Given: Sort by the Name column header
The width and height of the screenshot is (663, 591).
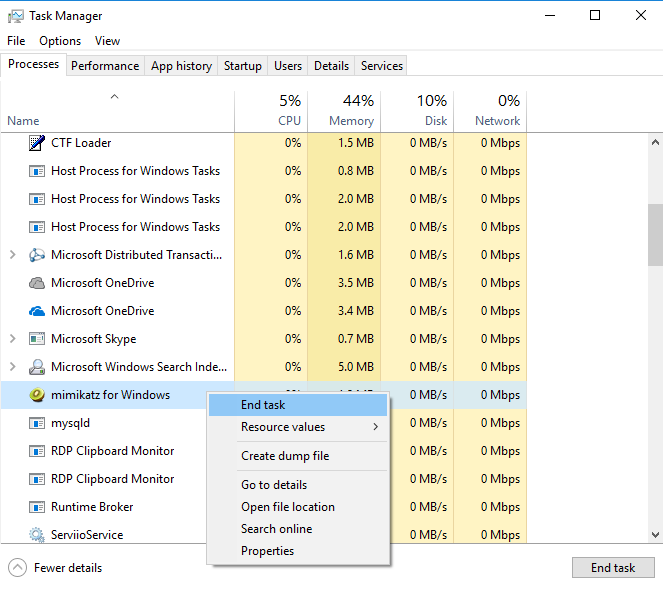Looking at the screenshot, I should [x=118, y=111].
